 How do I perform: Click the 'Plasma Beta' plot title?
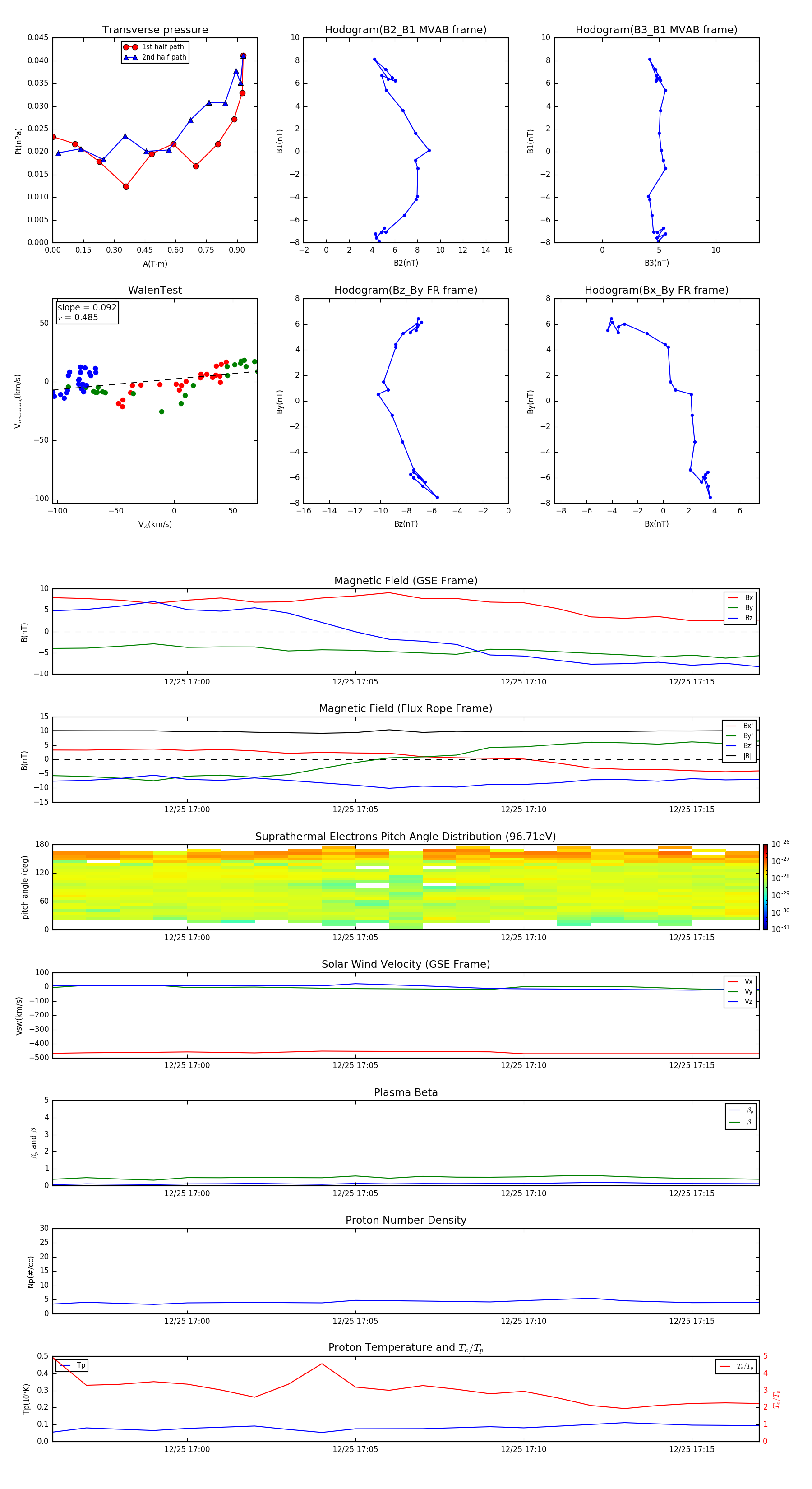point(406,1093)
